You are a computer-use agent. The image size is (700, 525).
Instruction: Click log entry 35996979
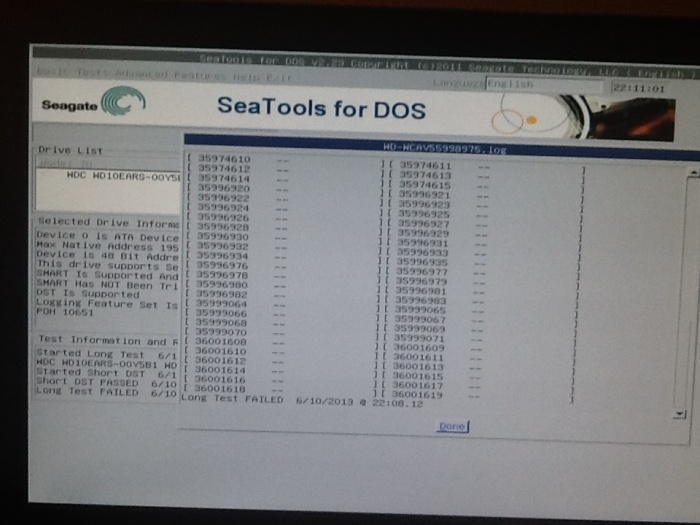421,281
